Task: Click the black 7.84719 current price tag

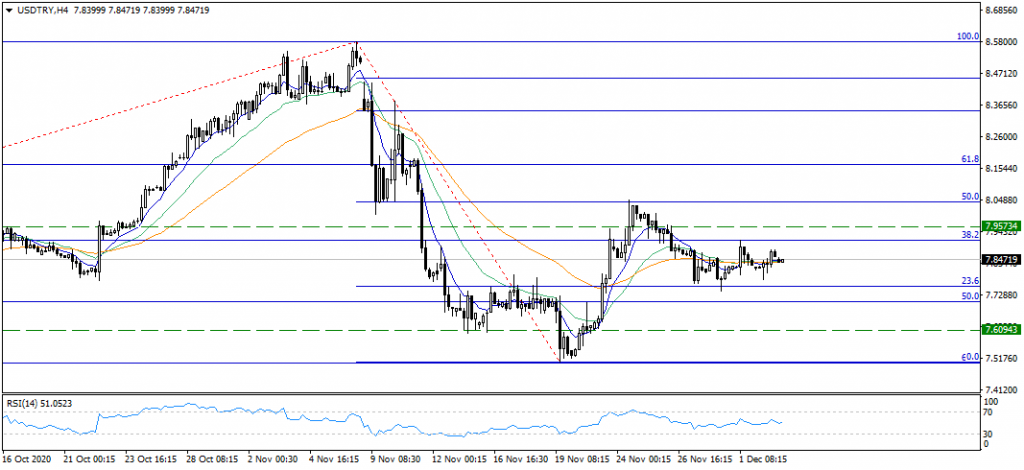Action: 1001,260
